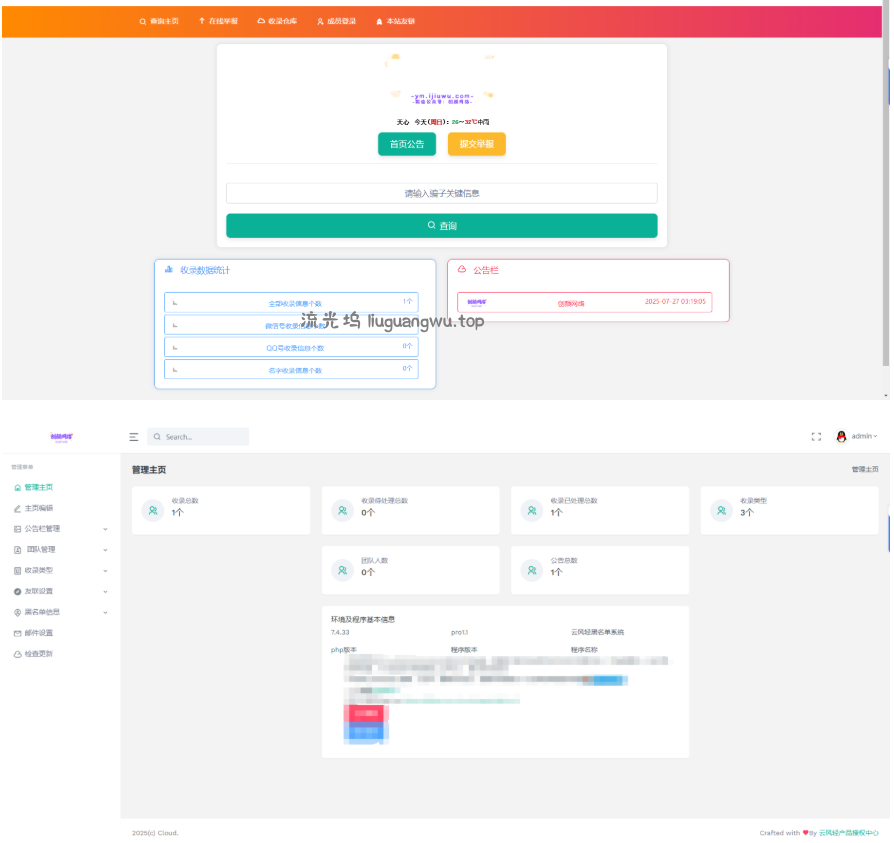Screen dimensions: 894x843
Task: Click the 主页编辑 pencil icon
Action: click(17, 509)
